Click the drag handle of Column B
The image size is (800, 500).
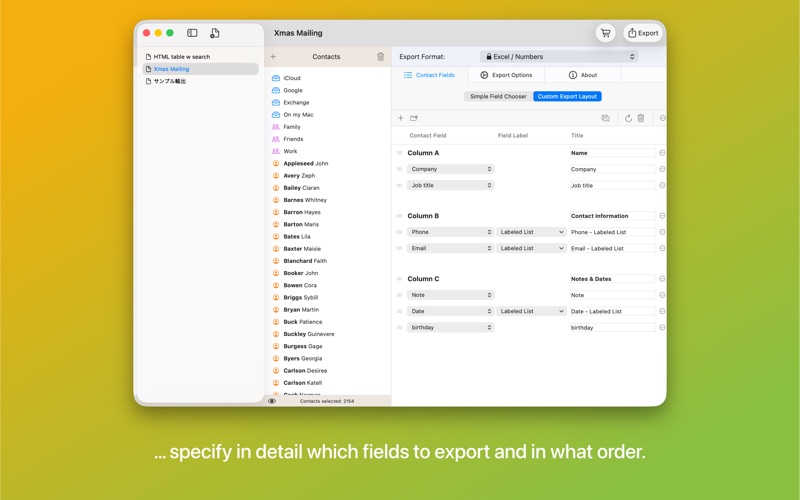[x=399, y=216]
